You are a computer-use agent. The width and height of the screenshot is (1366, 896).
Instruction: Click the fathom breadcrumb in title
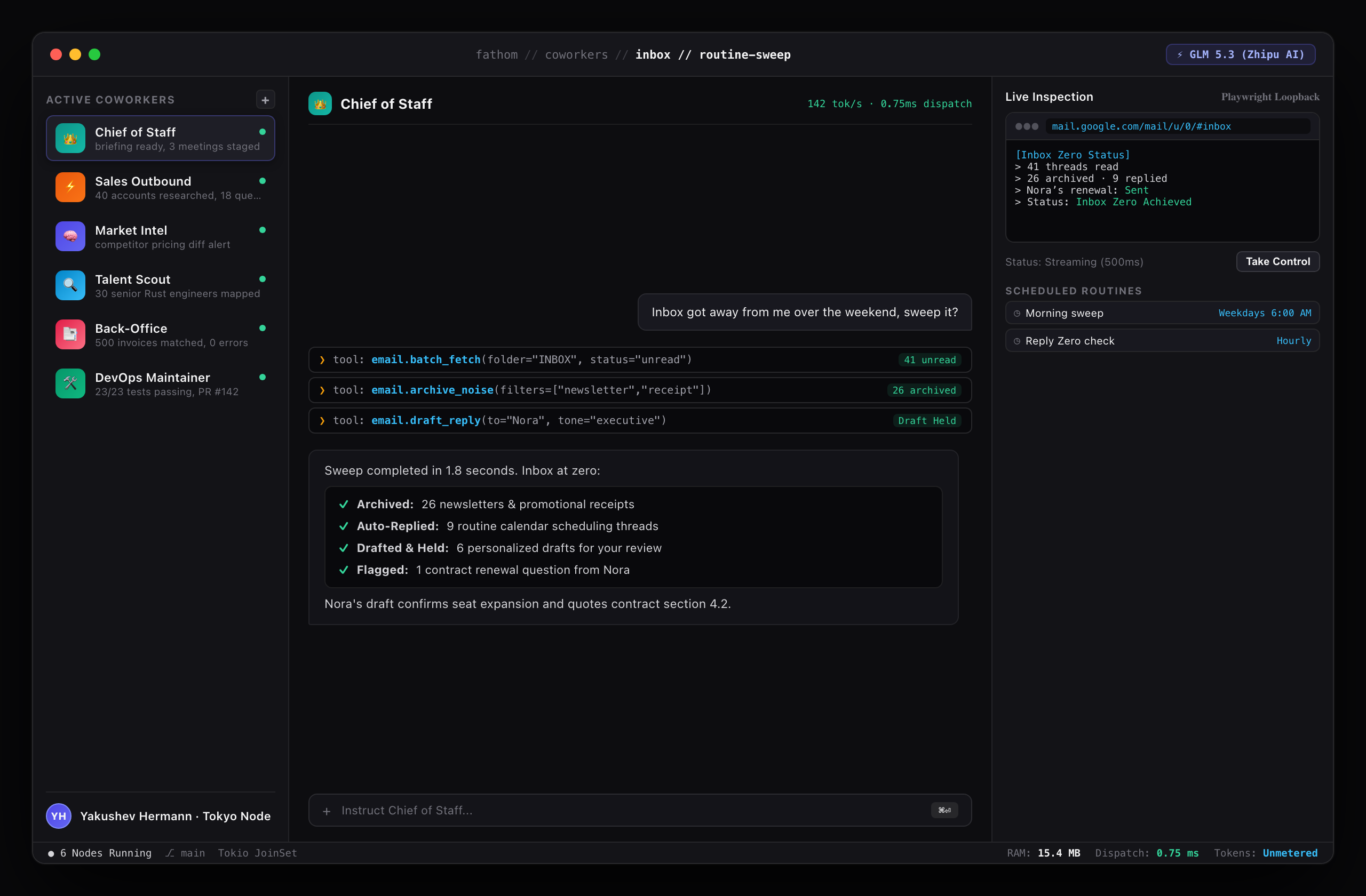coord(496,54)
